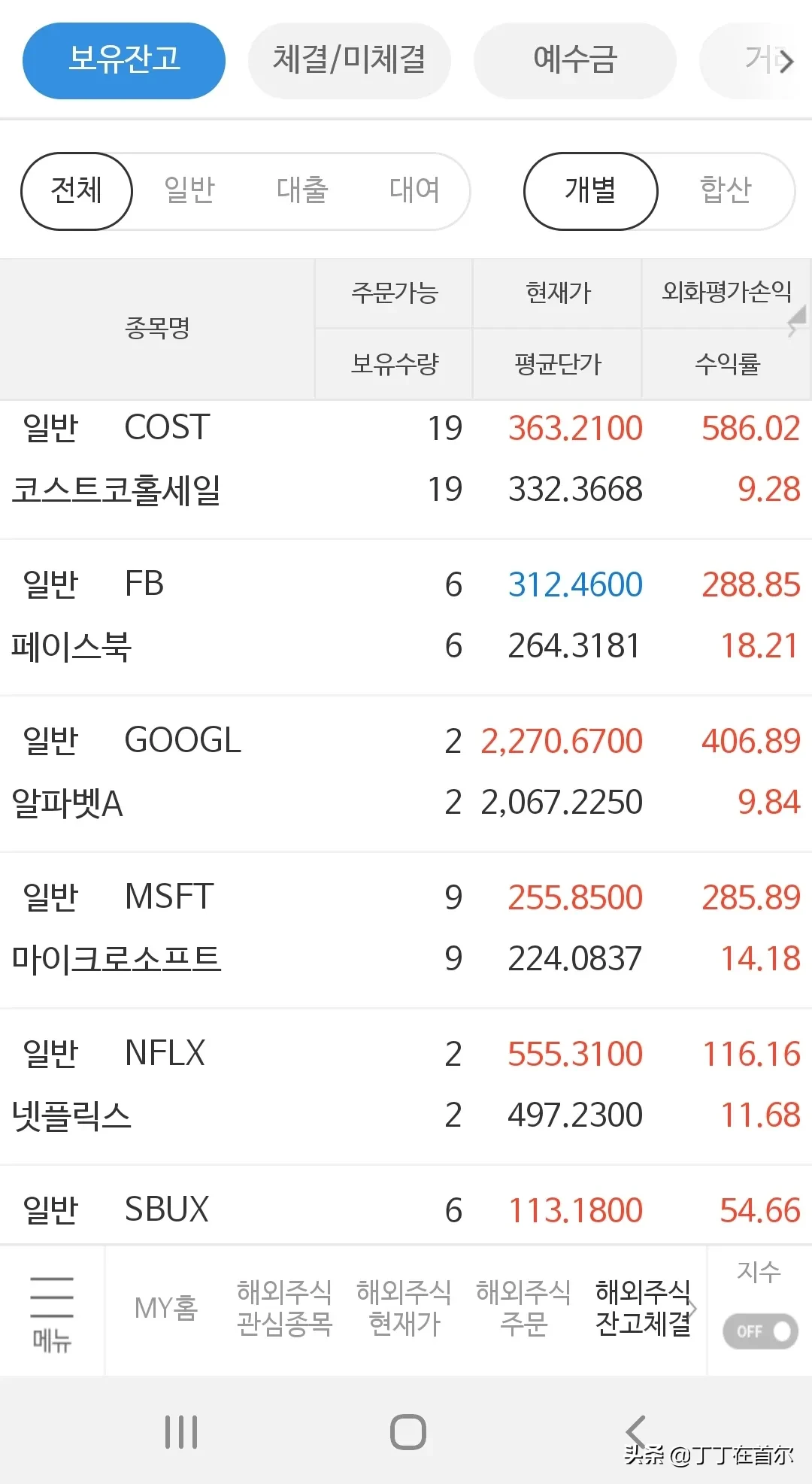Open the 메뉴 hamburger menu
Viewport: 812px width, 1484px height.
click(52, 1313)
